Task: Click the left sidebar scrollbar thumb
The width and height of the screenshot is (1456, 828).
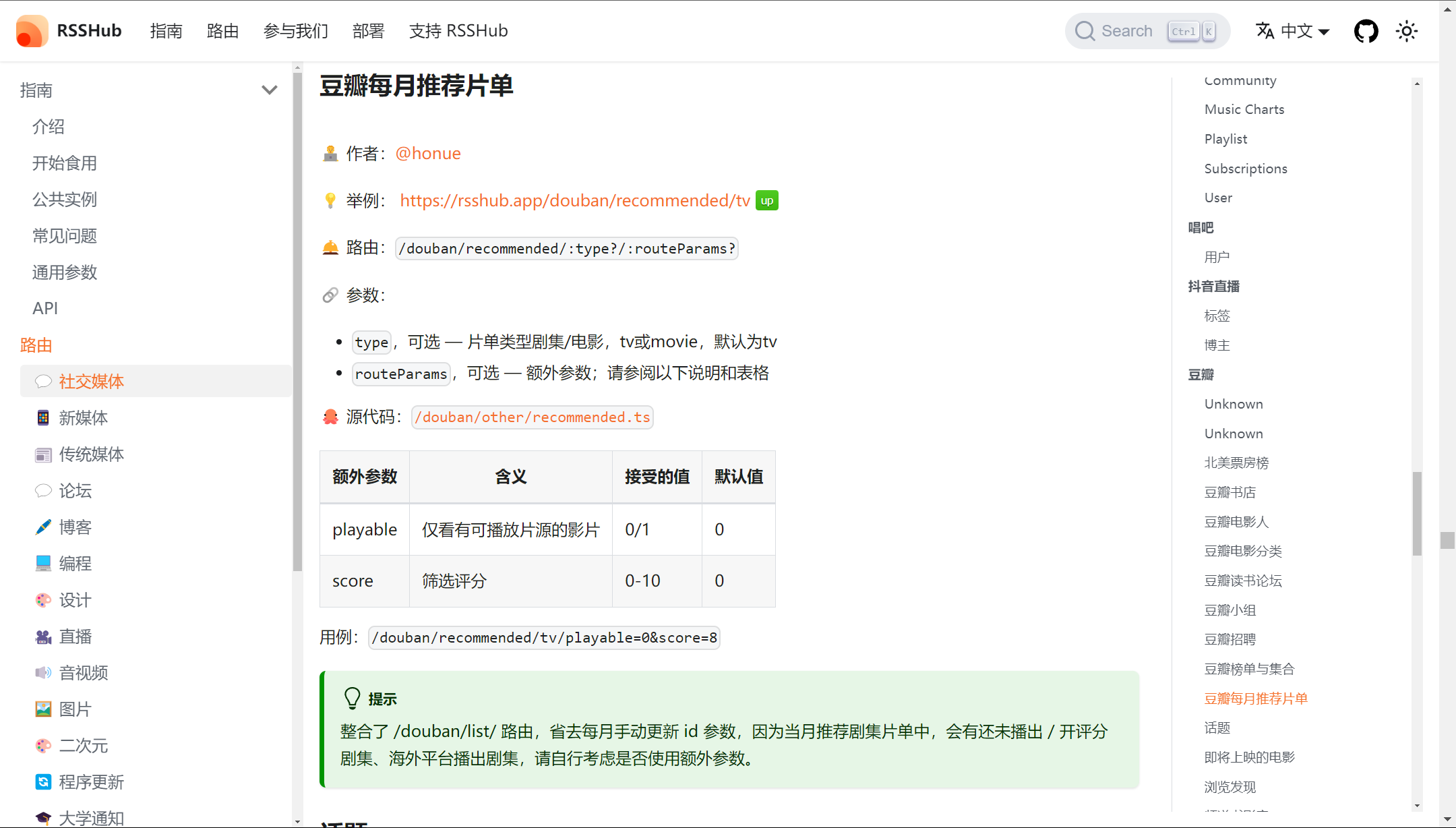Action: coord(297,322)
